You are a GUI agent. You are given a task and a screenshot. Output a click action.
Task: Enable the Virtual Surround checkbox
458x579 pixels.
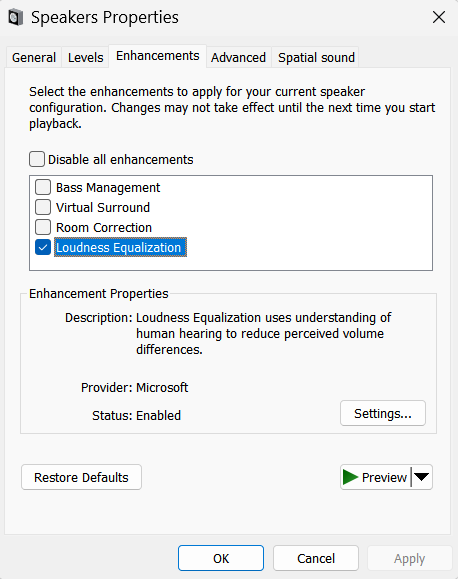click(x=43, y=207)
